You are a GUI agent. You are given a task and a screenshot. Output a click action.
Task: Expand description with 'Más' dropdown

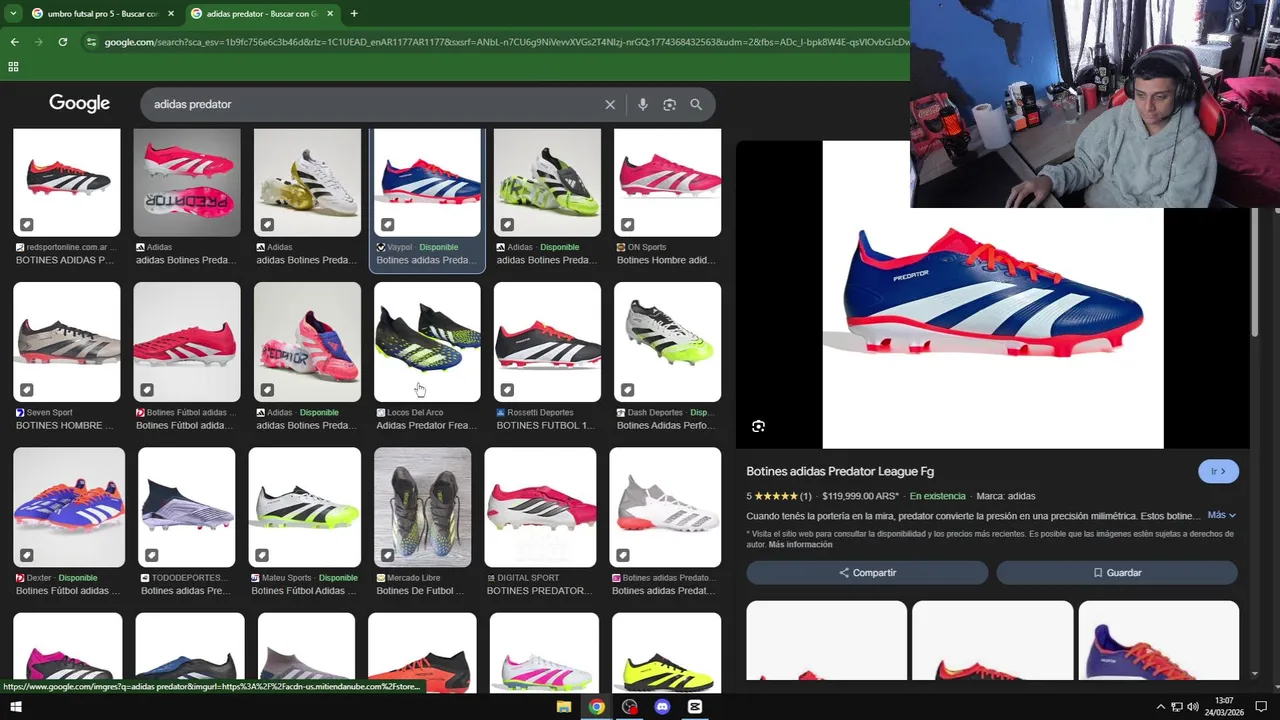[x=1222, y=515]
